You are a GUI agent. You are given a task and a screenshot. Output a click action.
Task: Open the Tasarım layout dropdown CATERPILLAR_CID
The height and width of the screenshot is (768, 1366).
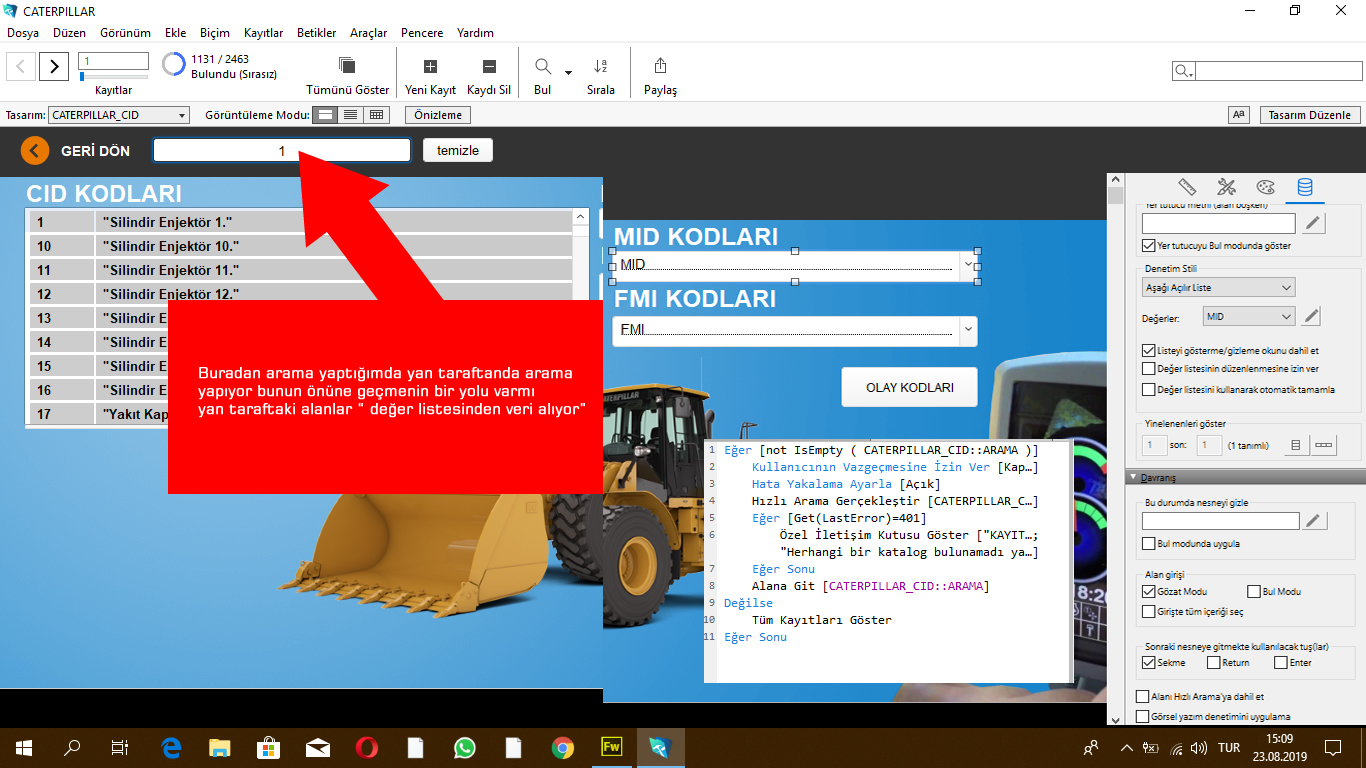(118, 115)
